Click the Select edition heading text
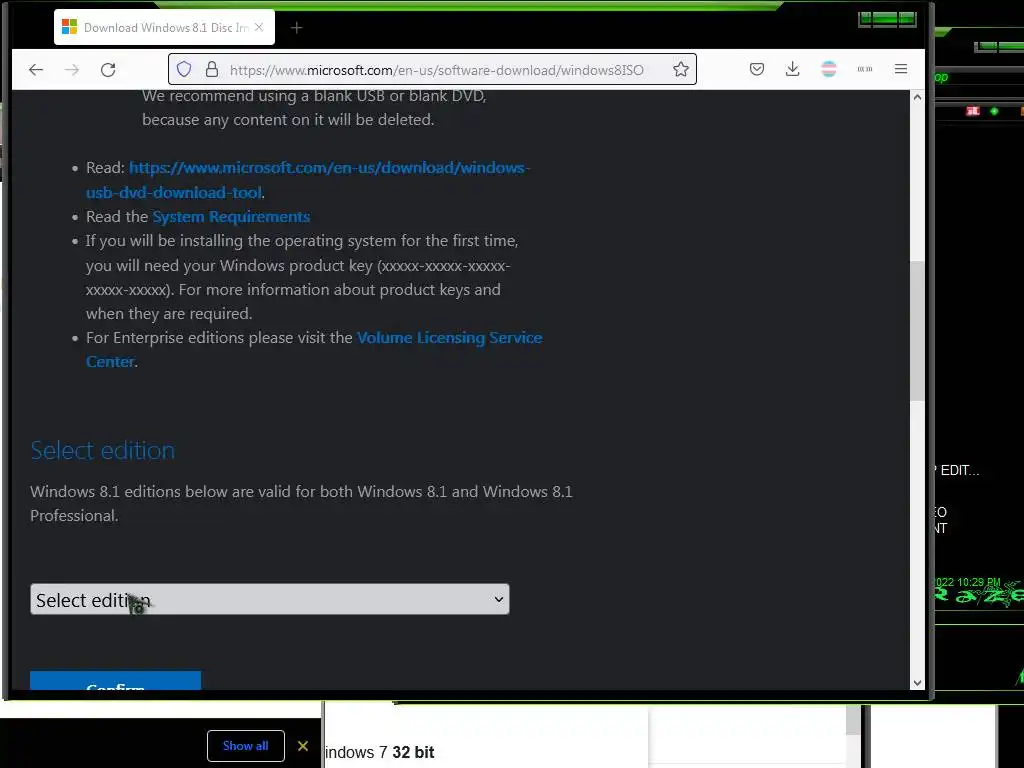Viewport: 1024px width, 768px height. click(103, 451)
